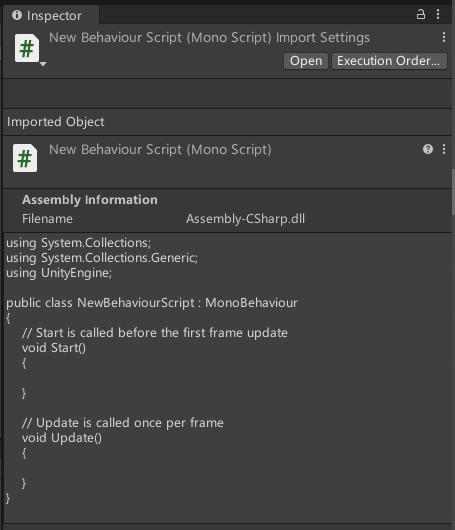Open the Import Settings kebab menu
This screenshot has width=455, height=530.
[444, 37]
